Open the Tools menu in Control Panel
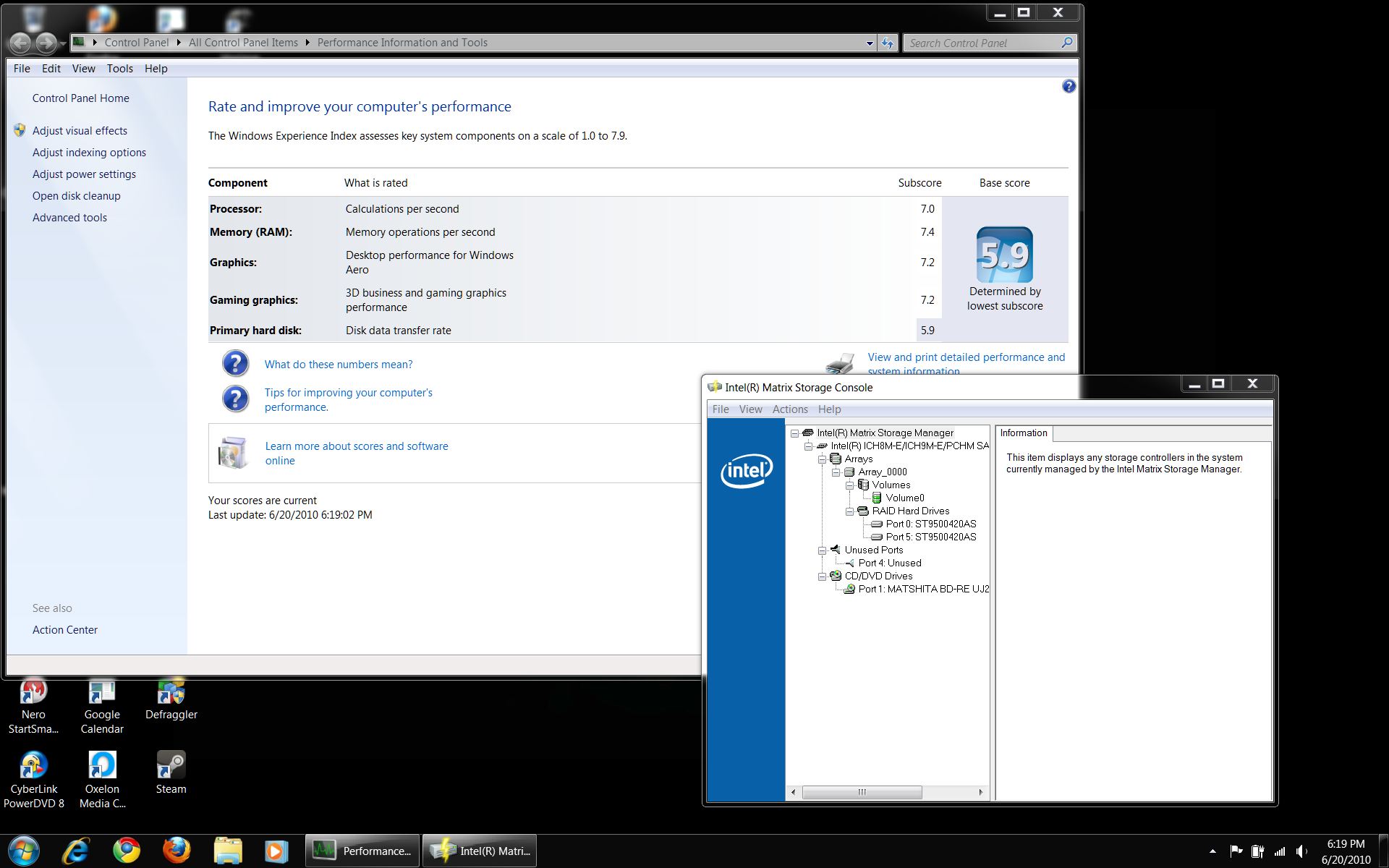Image resolution: width=1389 pixels, height=868 pixels. 120,69
